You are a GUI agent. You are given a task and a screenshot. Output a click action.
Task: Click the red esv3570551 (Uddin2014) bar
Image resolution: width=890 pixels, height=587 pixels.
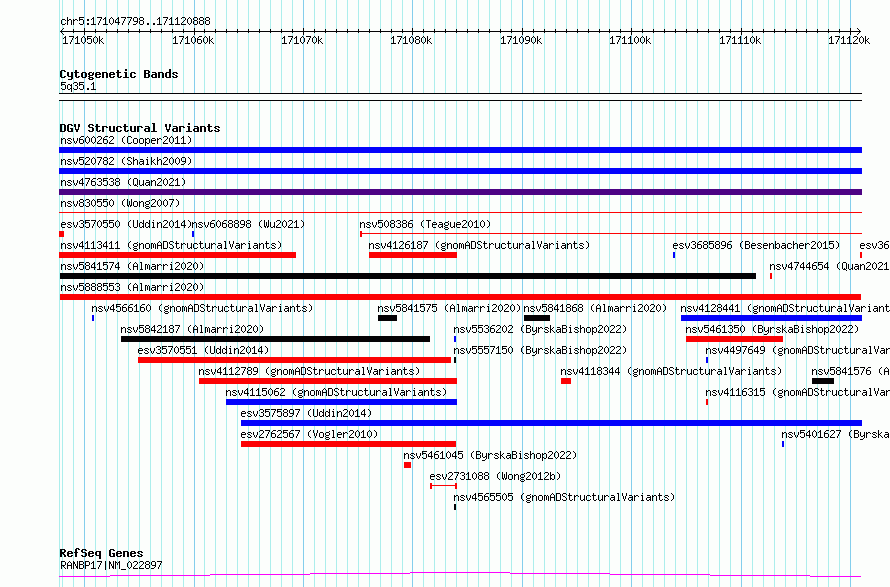pyautogui.click(x=294, y=360)
